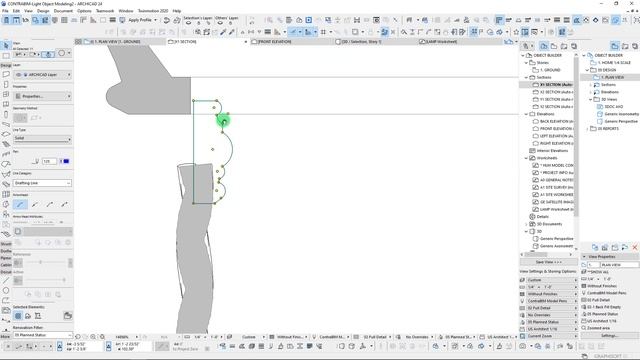Collapse the 3D Views folder in View Map
Screen dimensions: 640x360
click(x=591, y=100)
